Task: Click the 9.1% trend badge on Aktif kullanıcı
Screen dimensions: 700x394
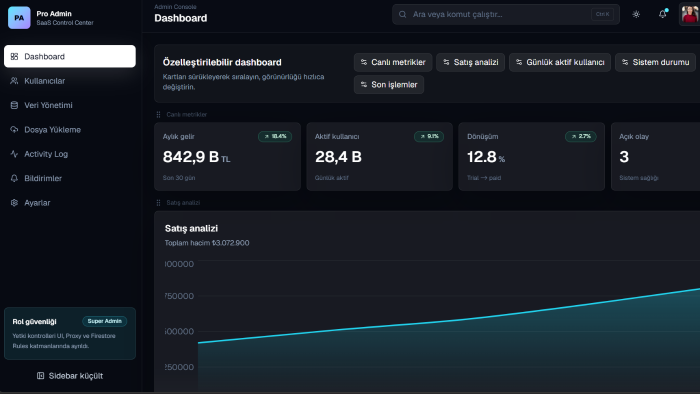Action: pyautogui.click(x=429, y=137)
